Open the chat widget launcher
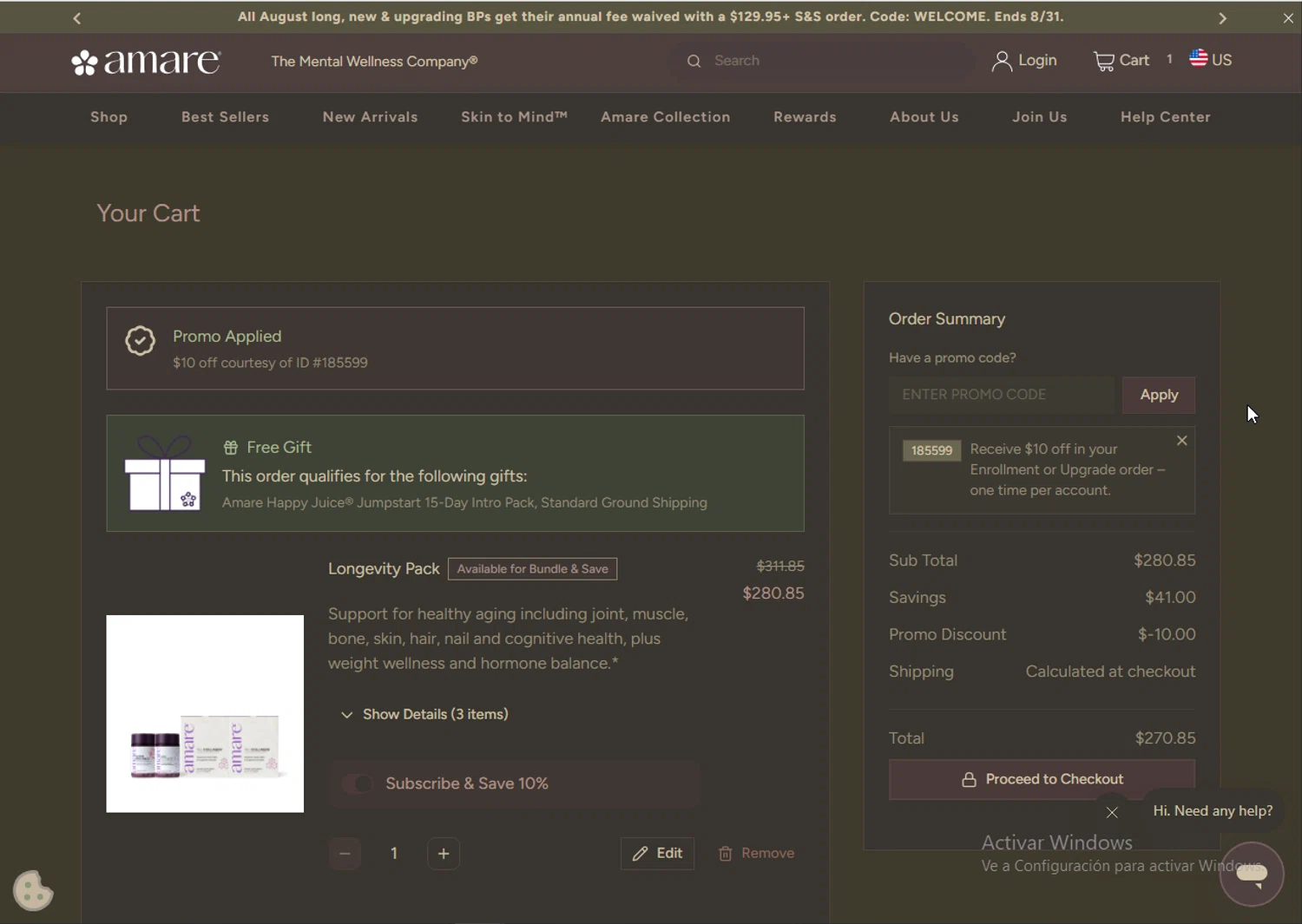The height and width of the screenshot is (924, 1302). pyautogui.click(x=1252, y=874)
